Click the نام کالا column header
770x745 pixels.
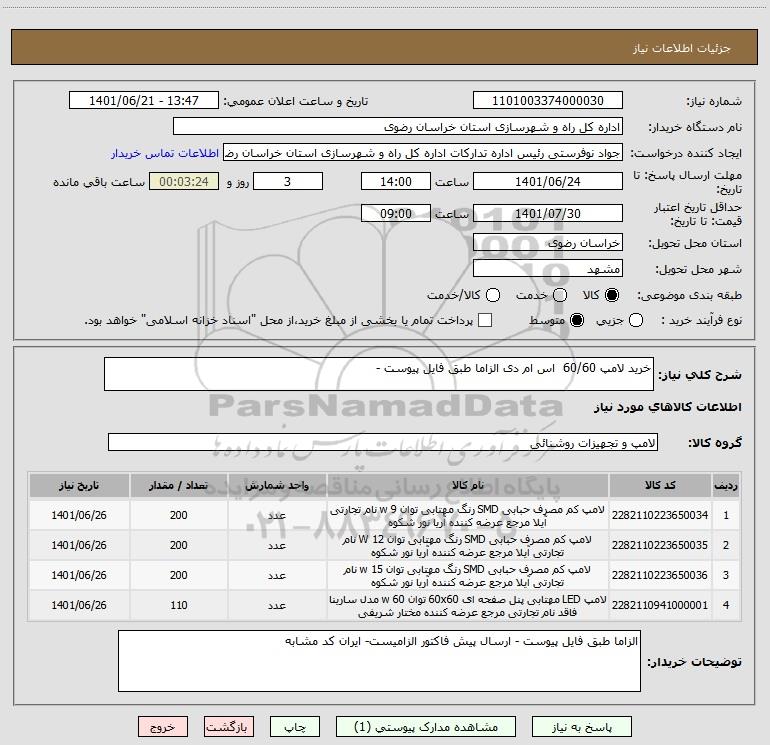[468, 485]
